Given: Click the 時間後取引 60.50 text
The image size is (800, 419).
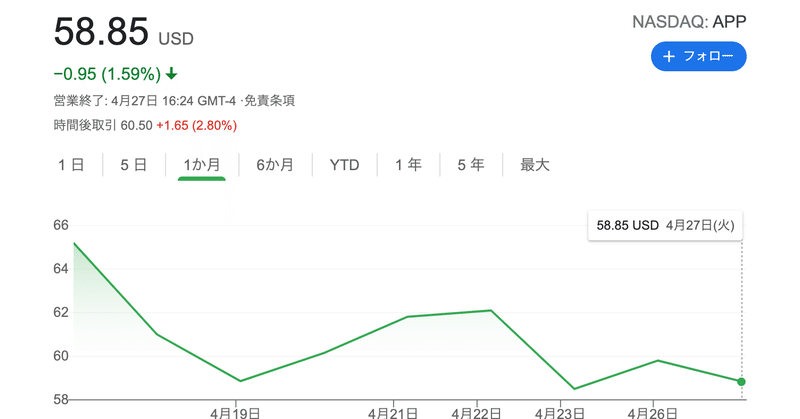Looking at the screenshot, I should point(103,126).
